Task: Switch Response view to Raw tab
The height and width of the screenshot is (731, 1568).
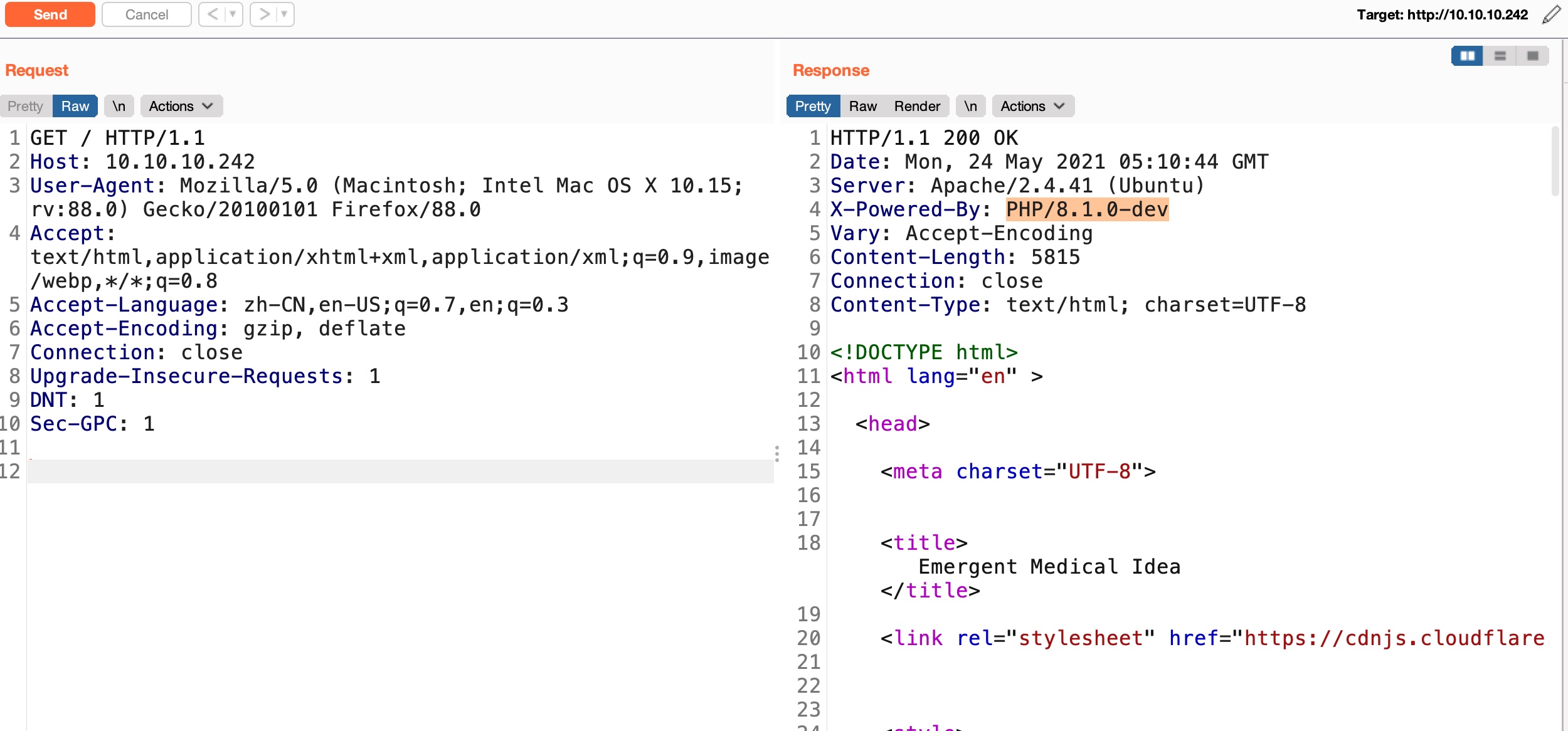Action: (x=862, y=107)
